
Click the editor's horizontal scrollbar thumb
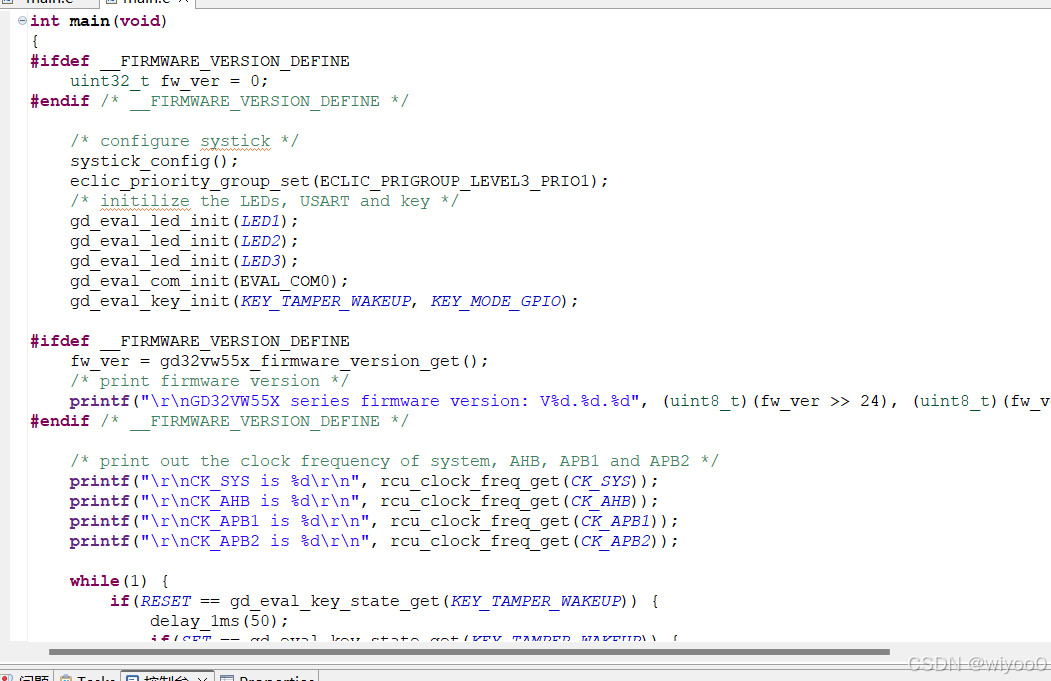click(469, 652)
